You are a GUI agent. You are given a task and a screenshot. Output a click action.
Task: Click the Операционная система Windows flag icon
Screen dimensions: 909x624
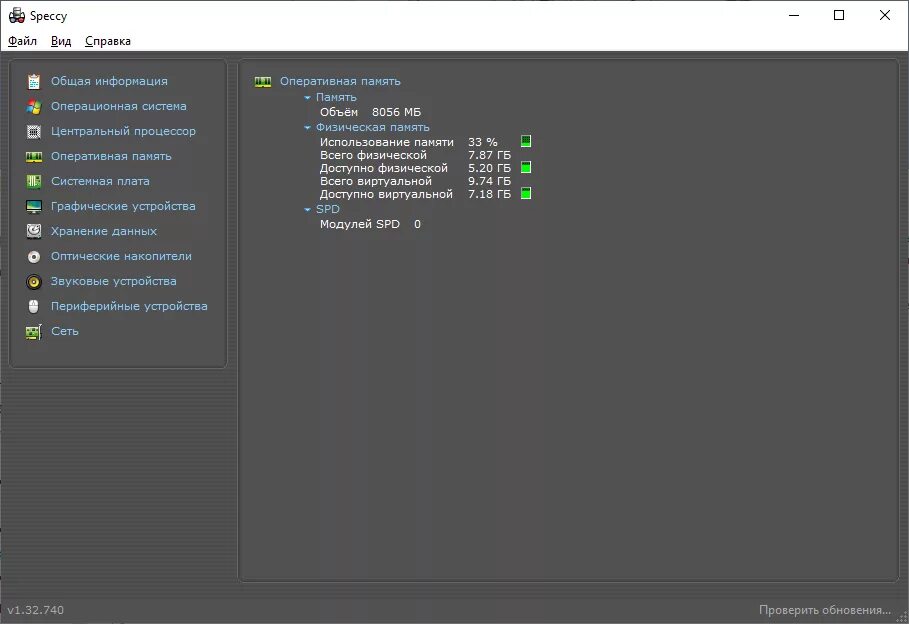point(34,107)
